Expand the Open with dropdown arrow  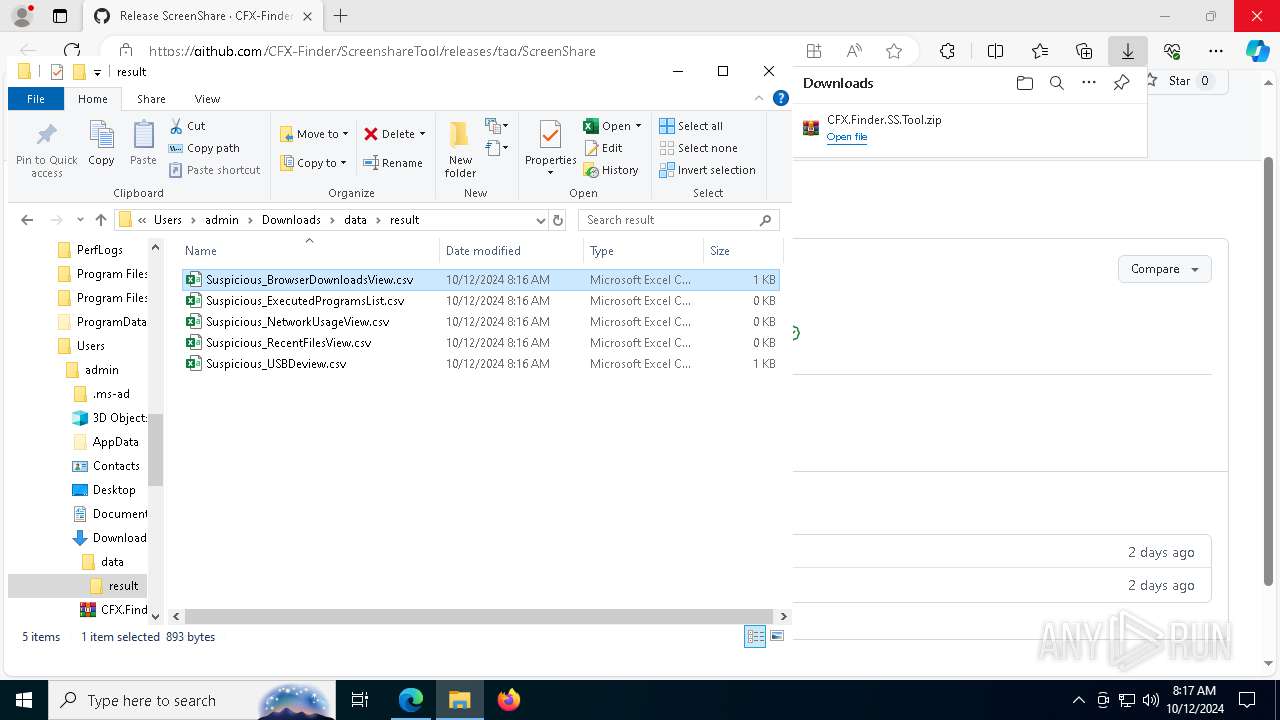coord(638,126)
